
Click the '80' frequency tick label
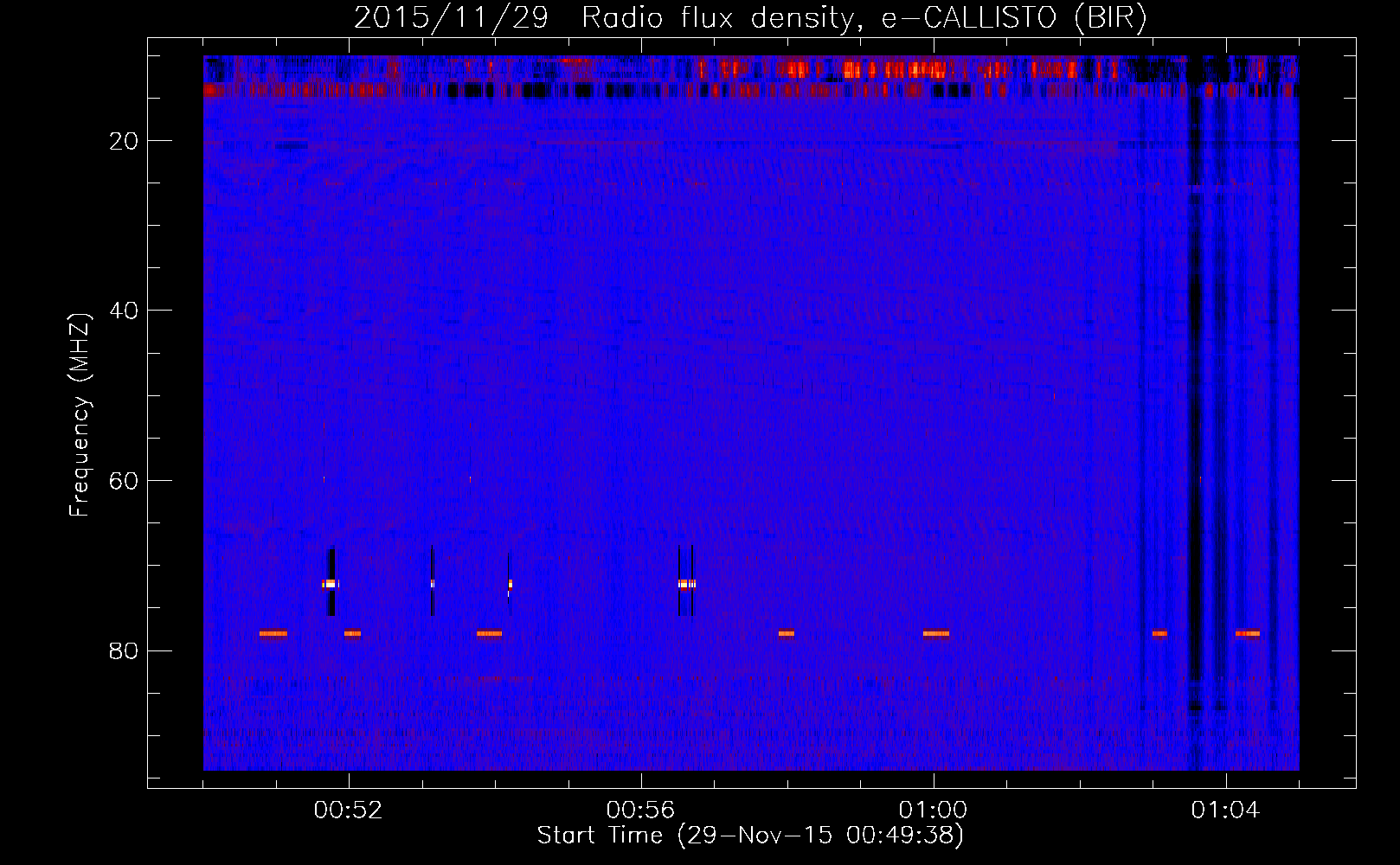coord(124,650)
